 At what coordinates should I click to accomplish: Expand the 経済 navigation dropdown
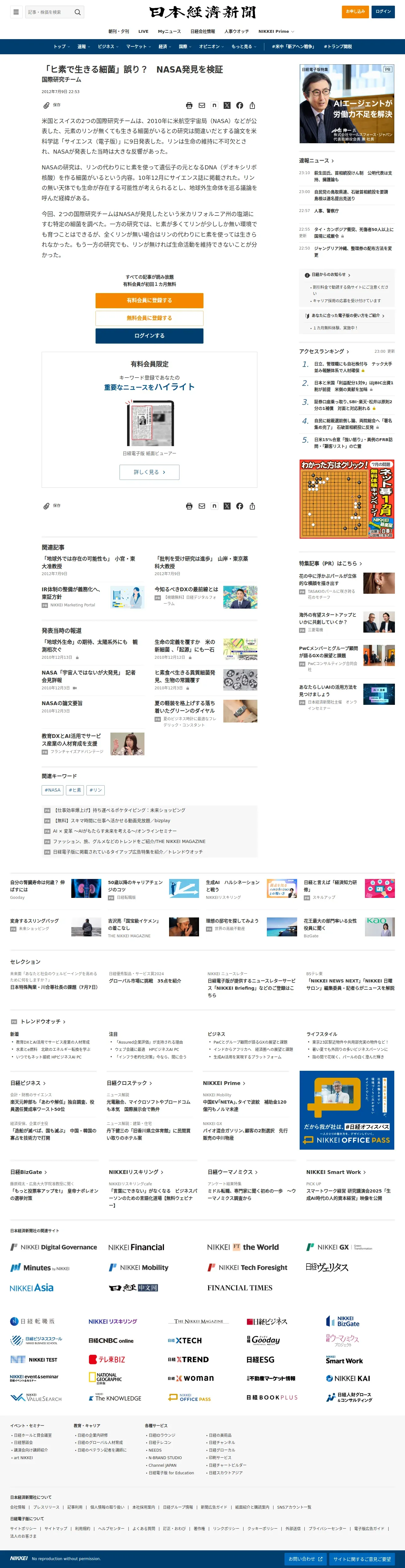coord(165,46)
